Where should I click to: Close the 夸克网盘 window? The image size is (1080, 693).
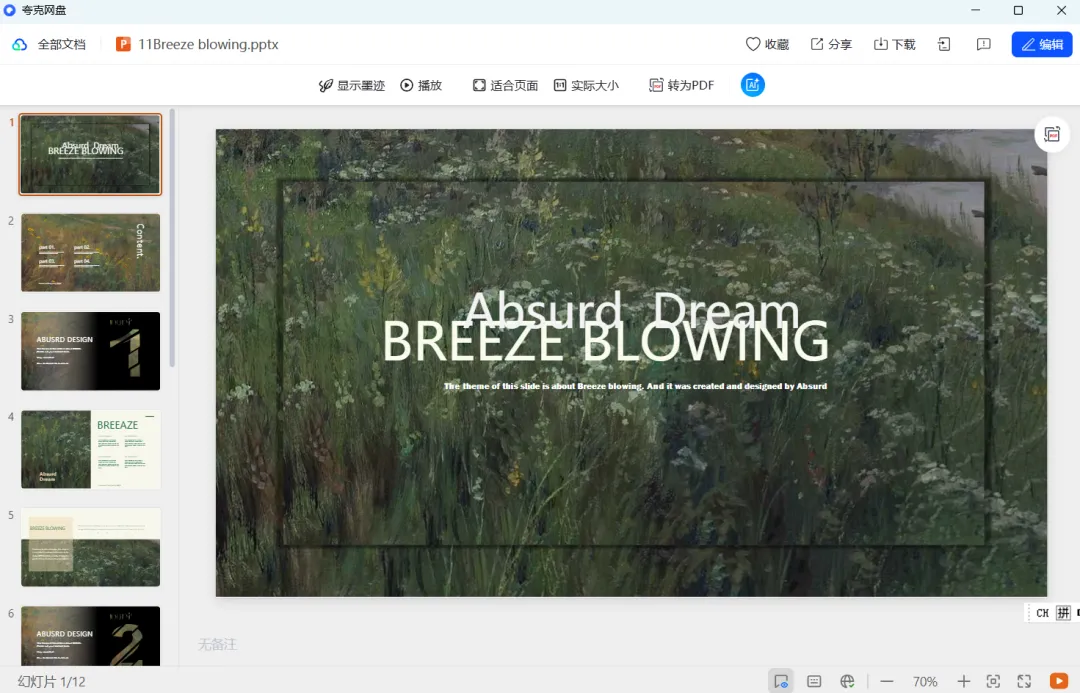coord(1061,10)
